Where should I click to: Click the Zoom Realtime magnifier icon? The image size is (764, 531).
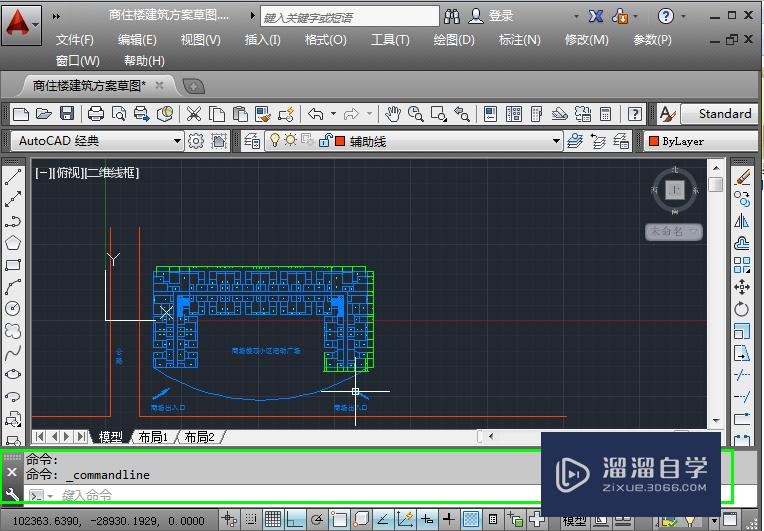coord(416,114)
